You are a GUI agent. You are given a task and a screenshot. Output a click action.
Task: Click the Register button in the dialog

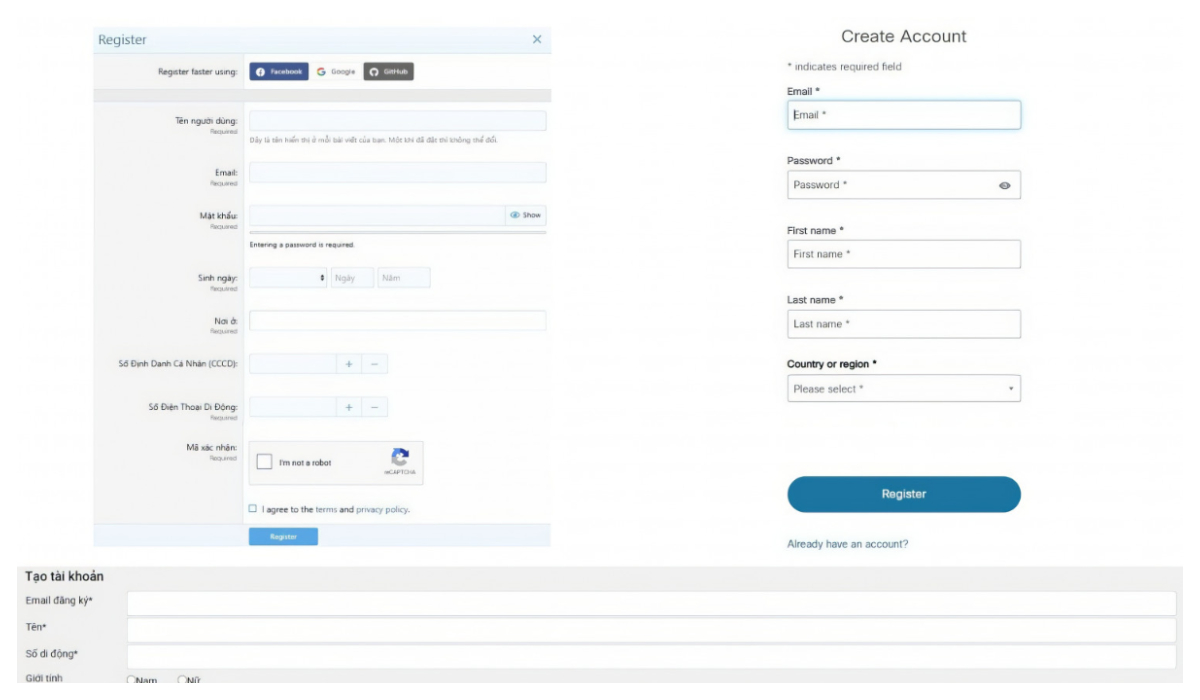[285, 535]
